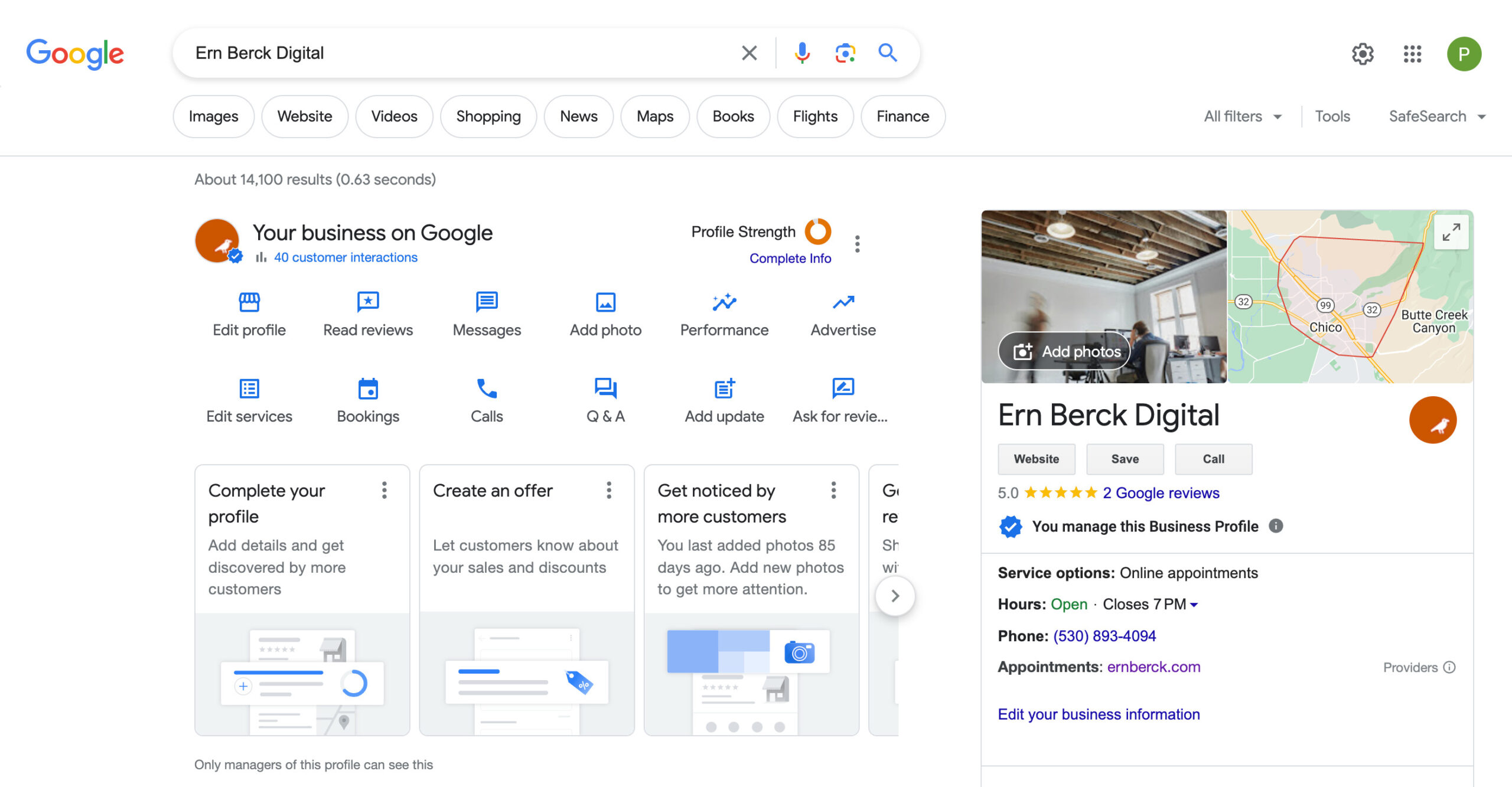Click the orange business logo in panel
This screenshot has width=1512, height=787.
1432,420
